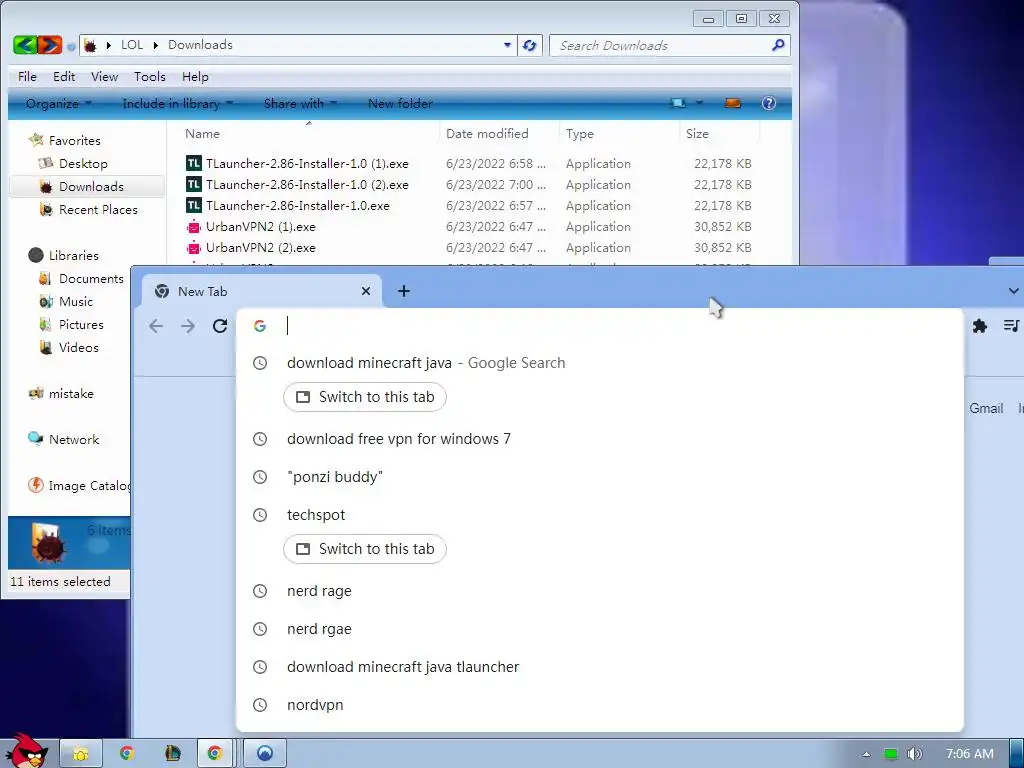Click the orange forward arrow in Explorer
Image resolution: width=1024 pixels, height=768 pixels.
pyautogui.click(x=50, y=45)
